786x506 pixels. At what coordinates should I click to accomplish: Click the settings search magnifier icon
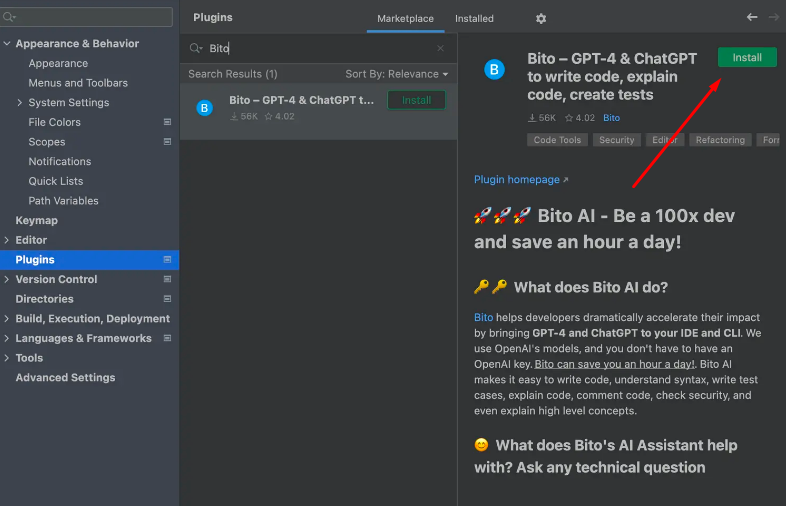coord(9,17)
